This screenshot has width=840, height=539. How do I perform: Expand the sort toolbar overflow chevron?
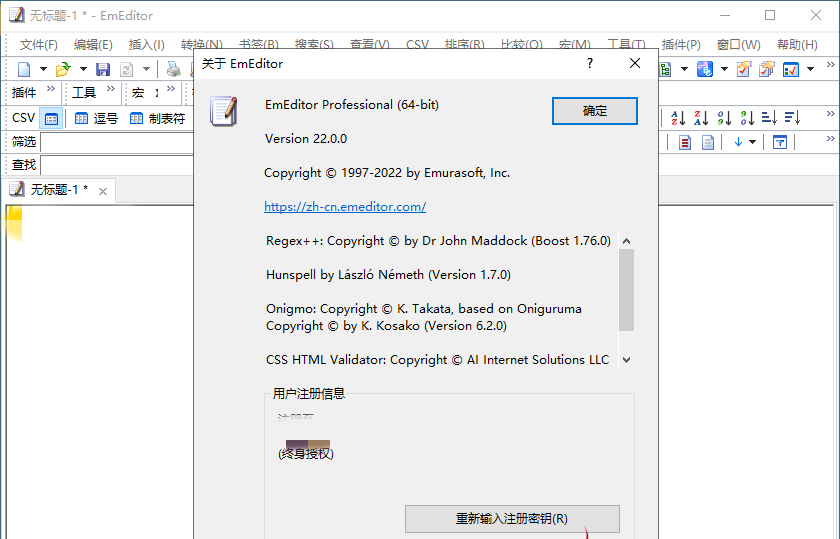point(830,114)
